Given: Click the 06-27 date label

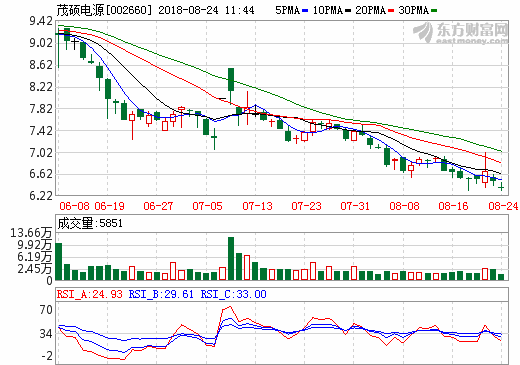Looking at the screenshot, I should 158,206.
